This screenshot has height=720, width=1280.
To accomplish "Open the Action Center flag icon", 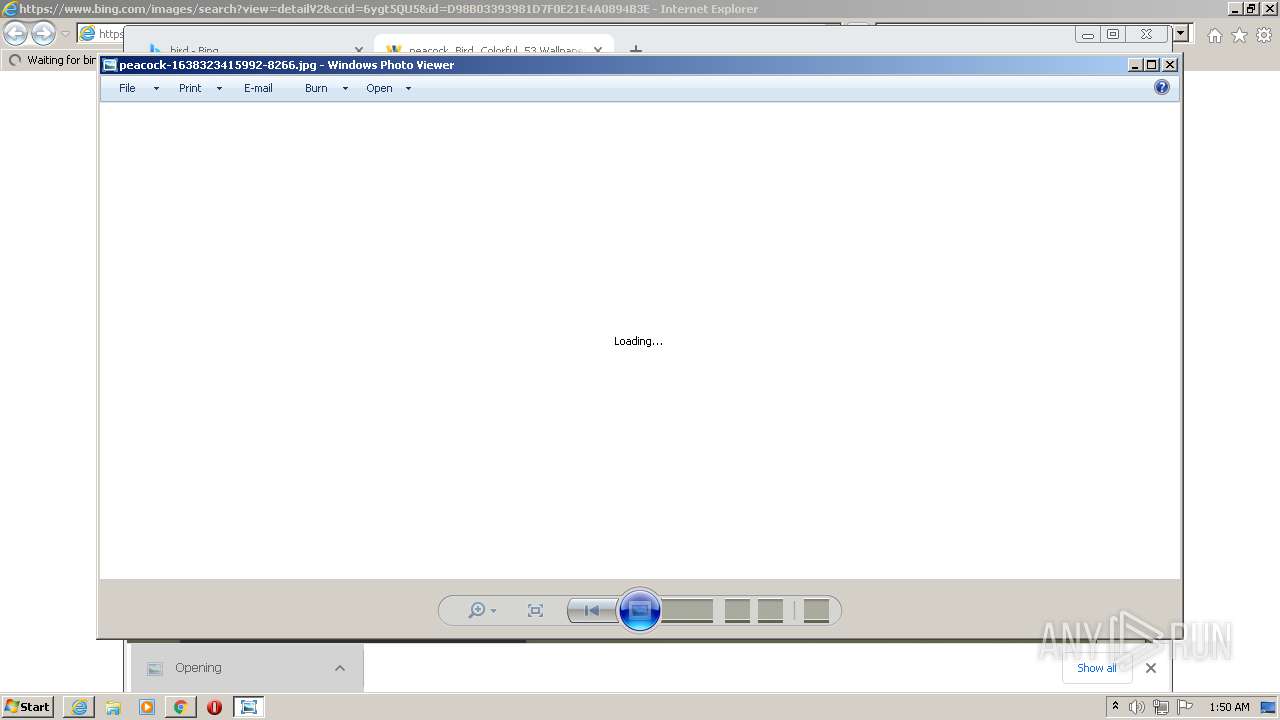I will coord(1184,707).
